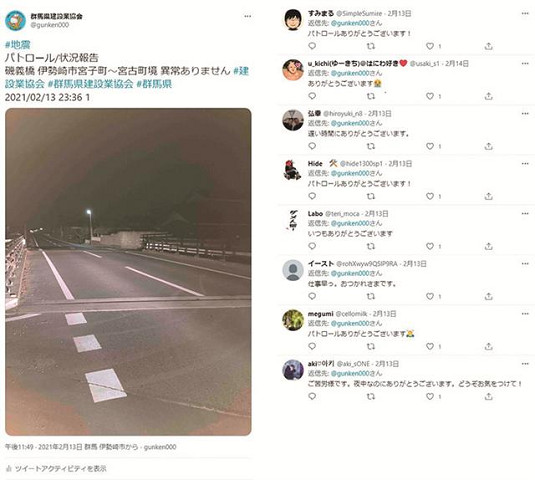535x480 pixels.
Task: Open more options on main tweet
Action: pos(248,16)
